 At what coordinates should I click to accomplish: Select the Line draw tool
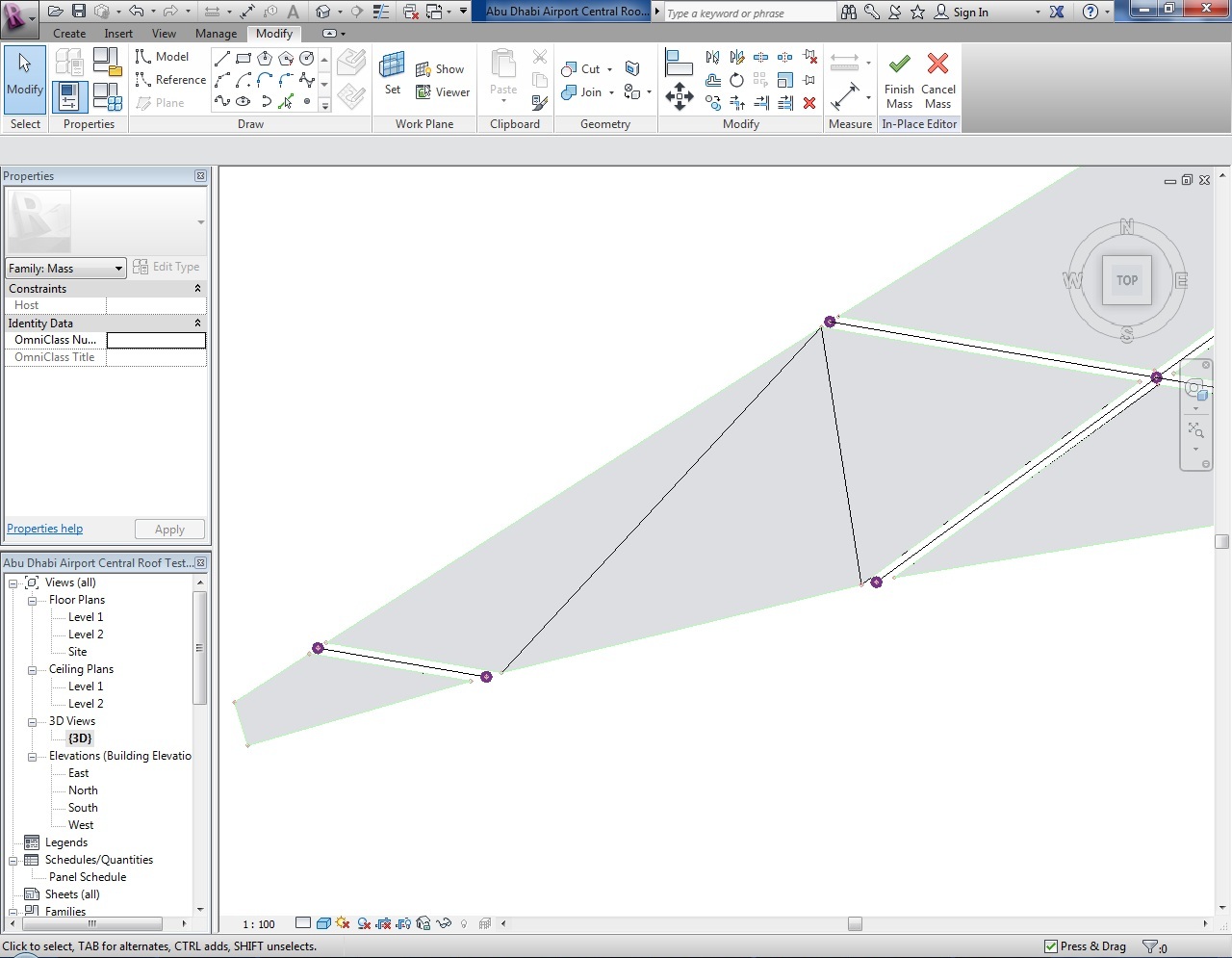tap(222, 59)
